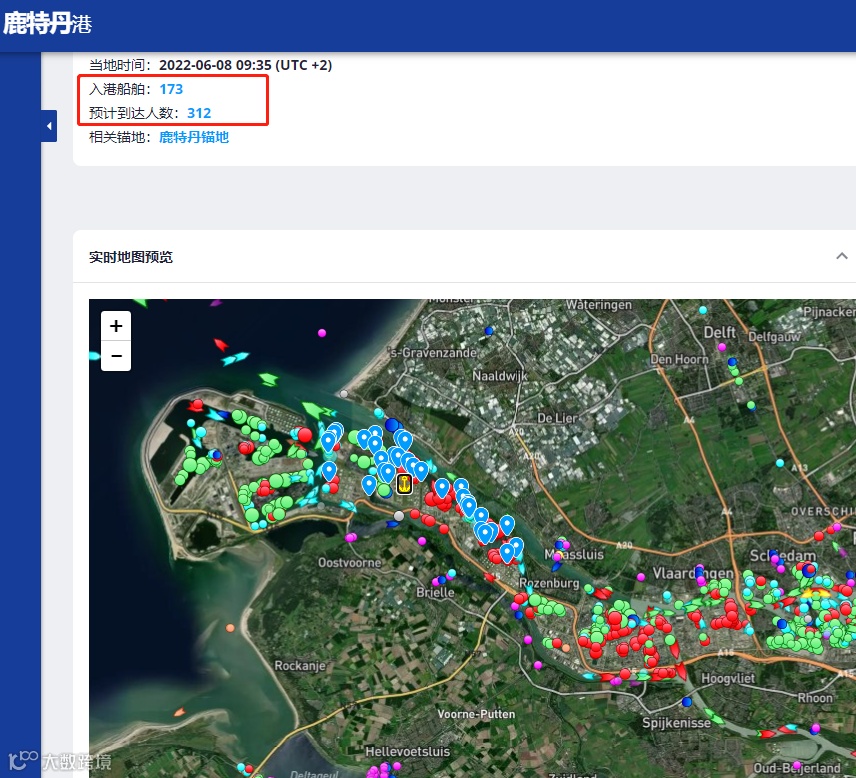Click the blue dot near Spijkenisse
This screenshot has height=778, width=856.
pyautogui.click(x=687, y=702)
